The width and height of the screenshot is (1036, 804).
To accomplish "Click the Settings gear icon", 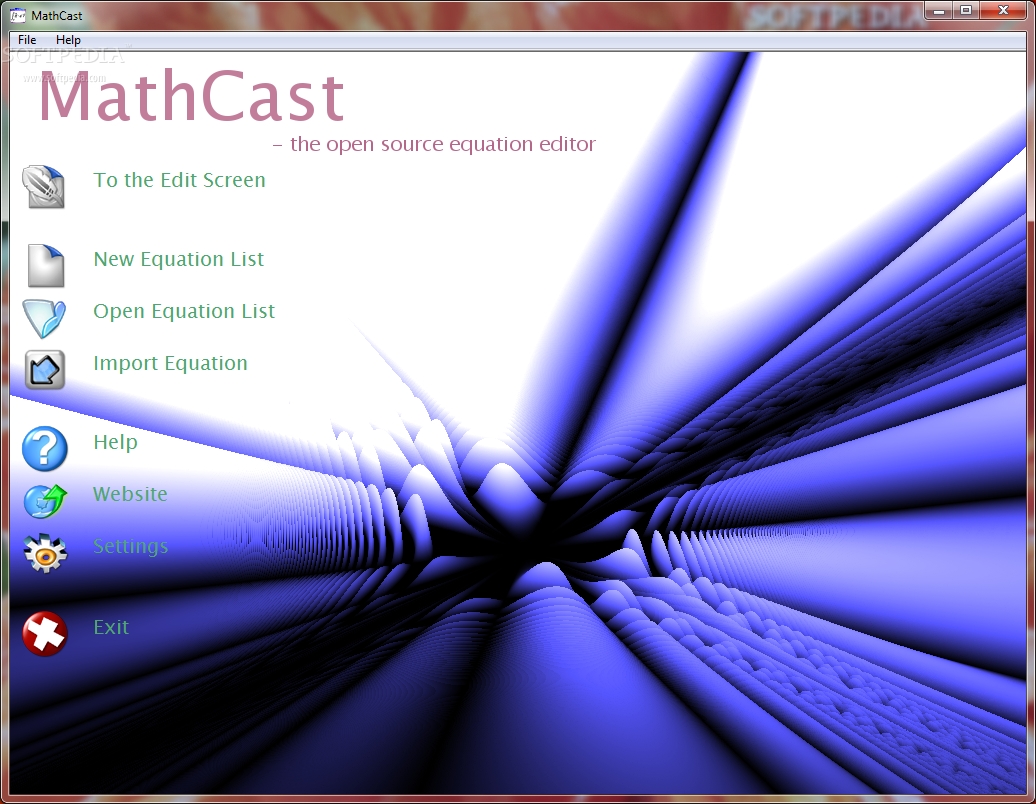I will coord(45,553).
